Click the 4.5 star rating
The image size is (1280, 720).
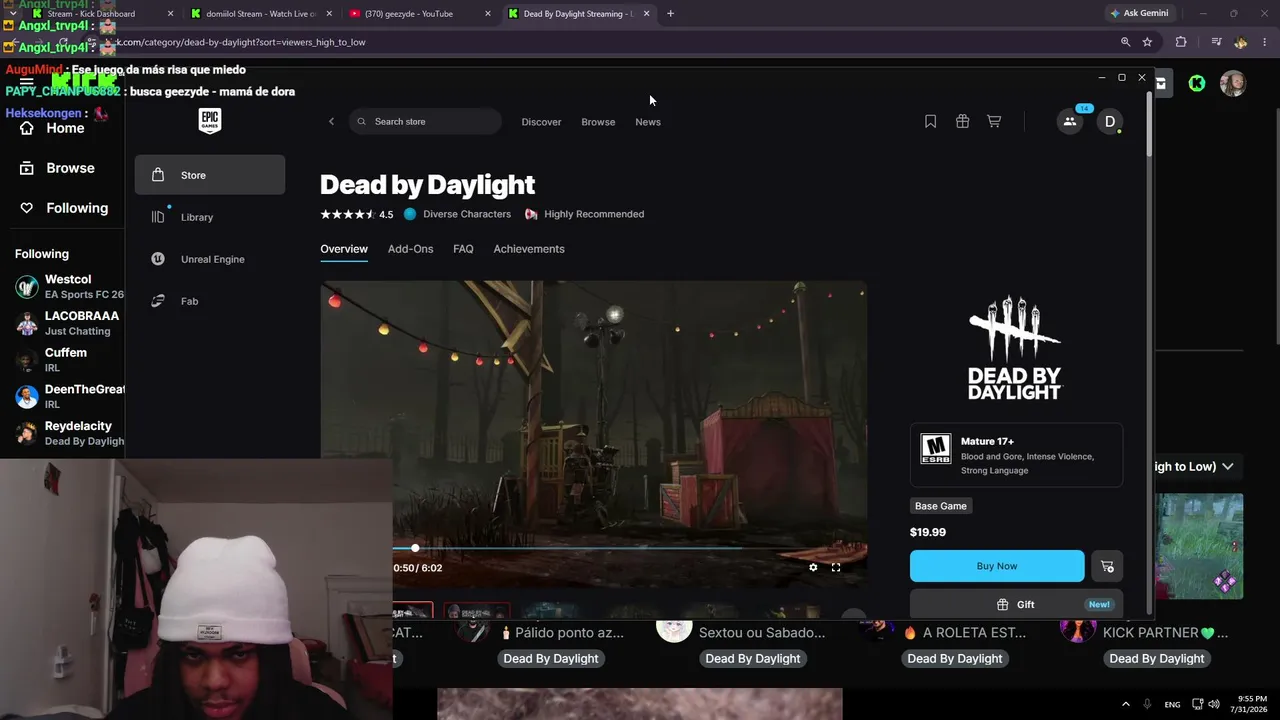pyautogui.click(x=357, y=214)
